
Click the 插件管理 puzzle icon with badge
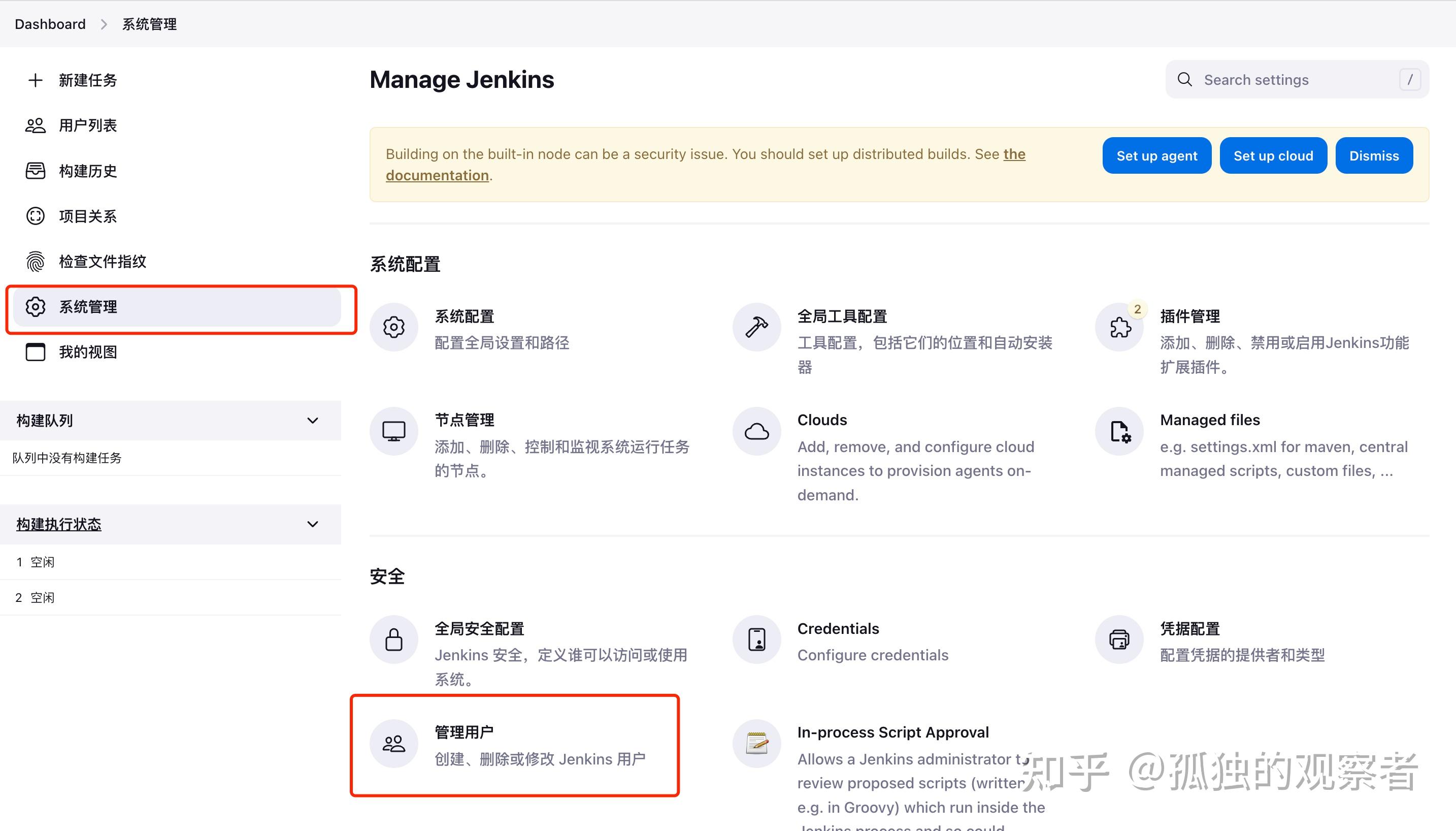tap(1119, 327)
